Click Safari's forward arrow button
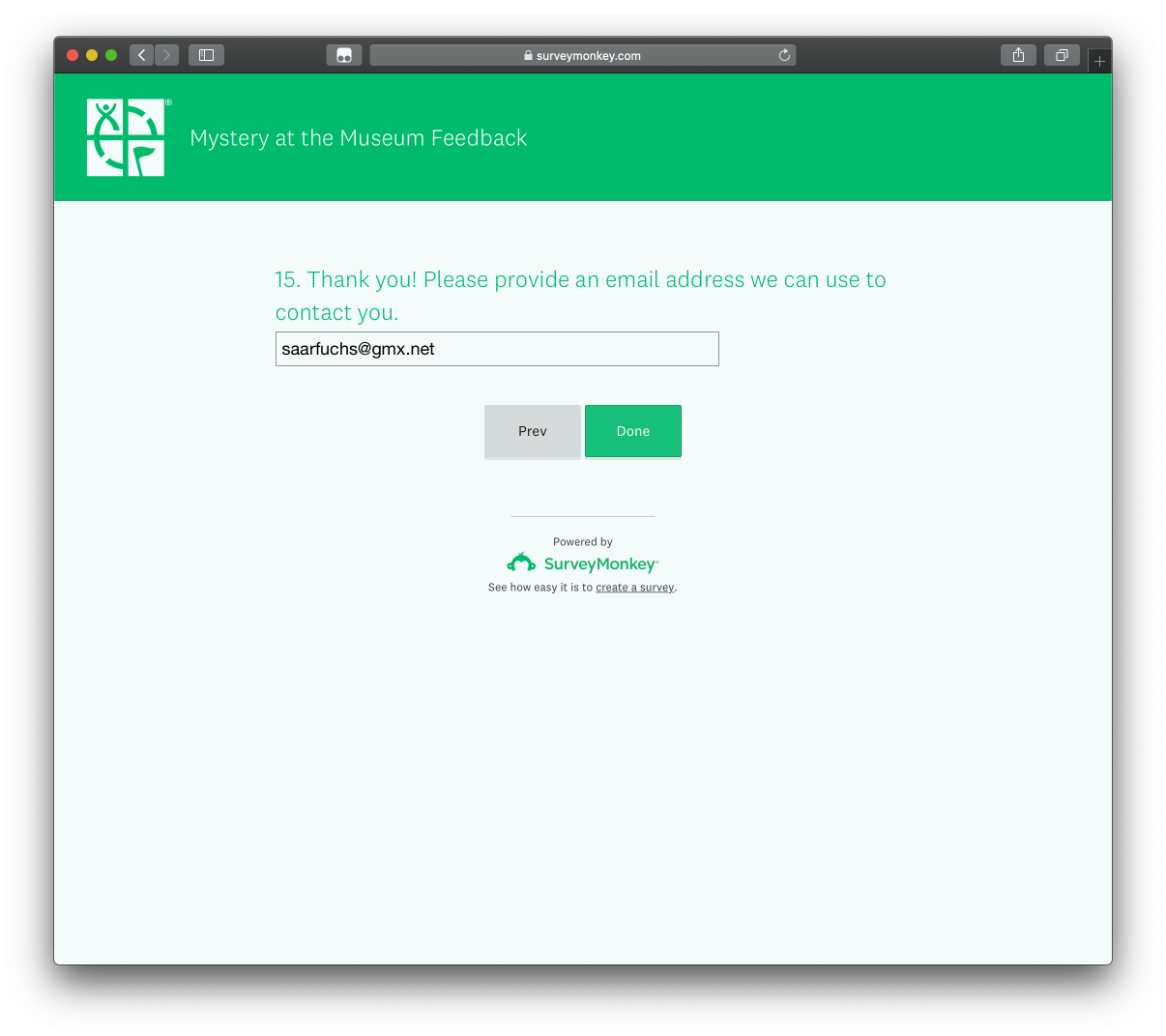This screenshot has width=1166, height=1036. [x=166, y=55]
